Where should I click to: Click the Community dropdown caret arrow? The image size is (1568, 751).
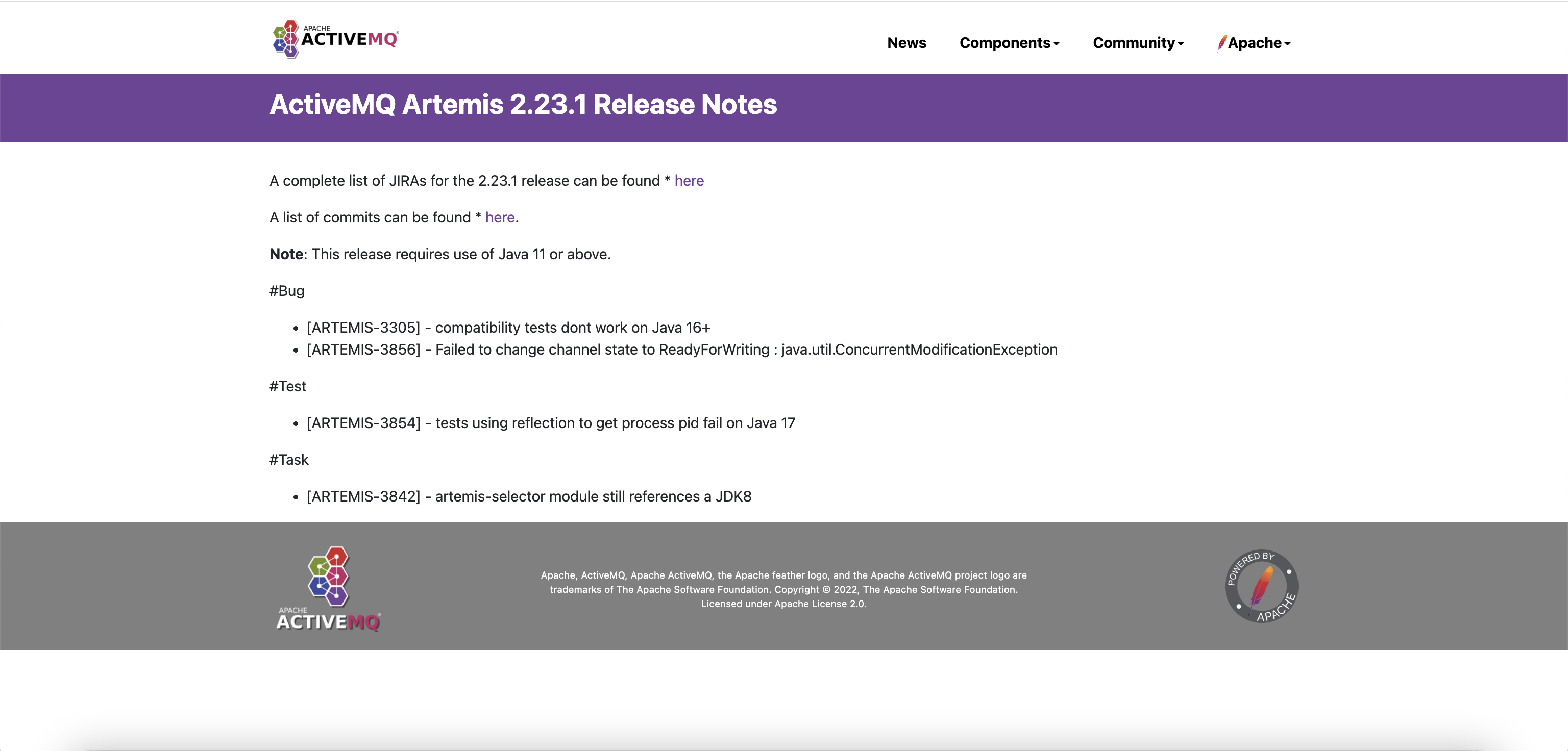tap(1181, 44)
